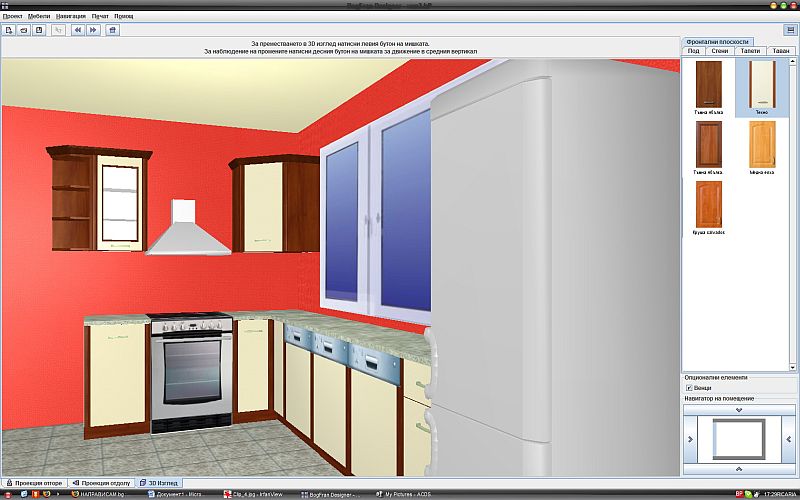Click the panel layout icon at top right
Viewport: 800px width, 500px height.
[790, 30]
